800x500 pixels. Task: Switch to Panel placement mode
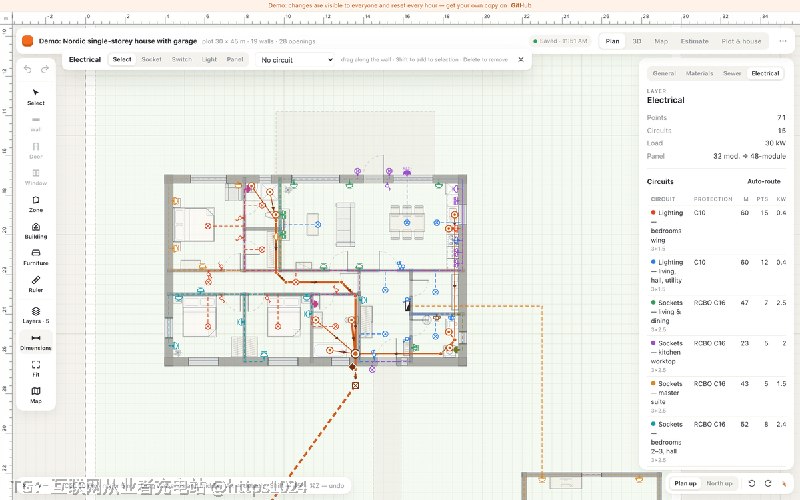[235, 59]
